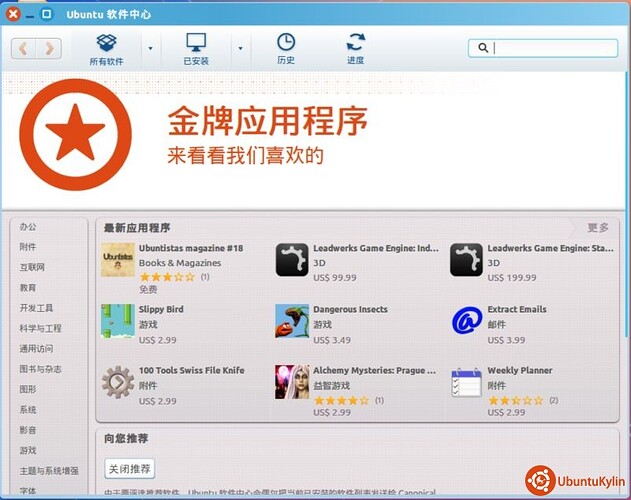Screen dimensions: 631x500
Task: Open the Extract Emails app icon
Action: [466, 321]
